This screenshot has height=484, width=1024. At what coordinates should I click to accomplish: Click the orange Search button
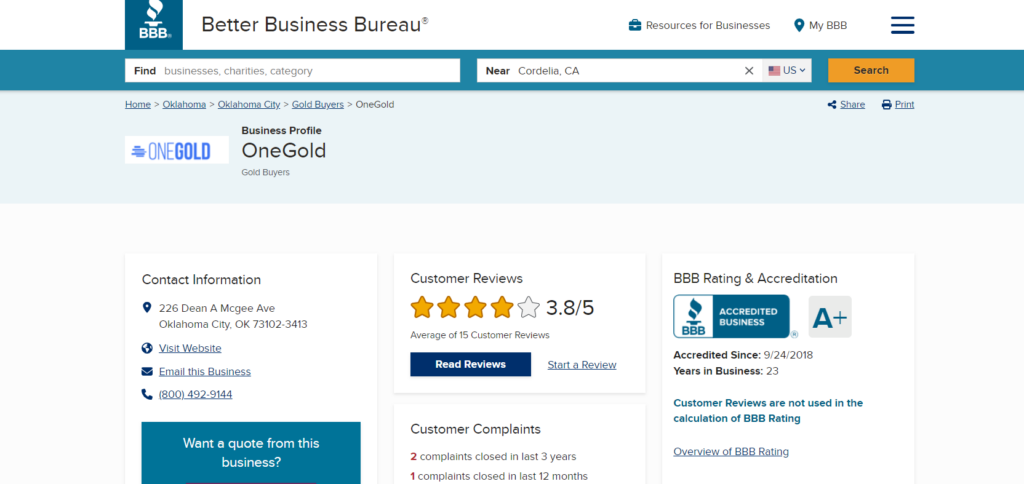(871, 71)
